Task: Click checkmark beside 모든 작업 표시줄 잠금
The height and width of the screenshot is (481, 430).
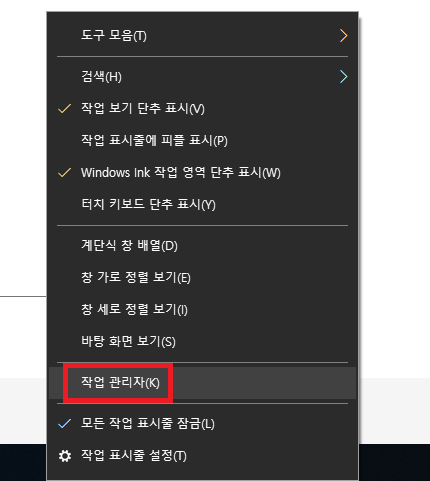Action: pos(64,423)
